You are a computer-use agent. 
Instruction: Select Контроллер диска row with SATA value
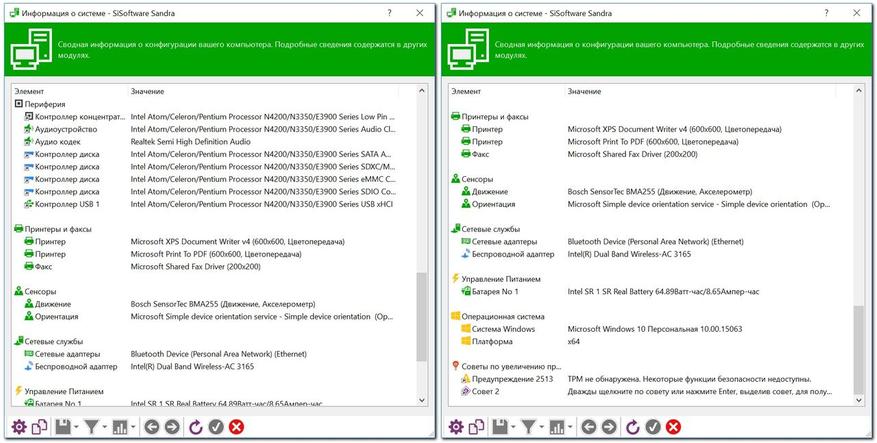pos(211,154)
